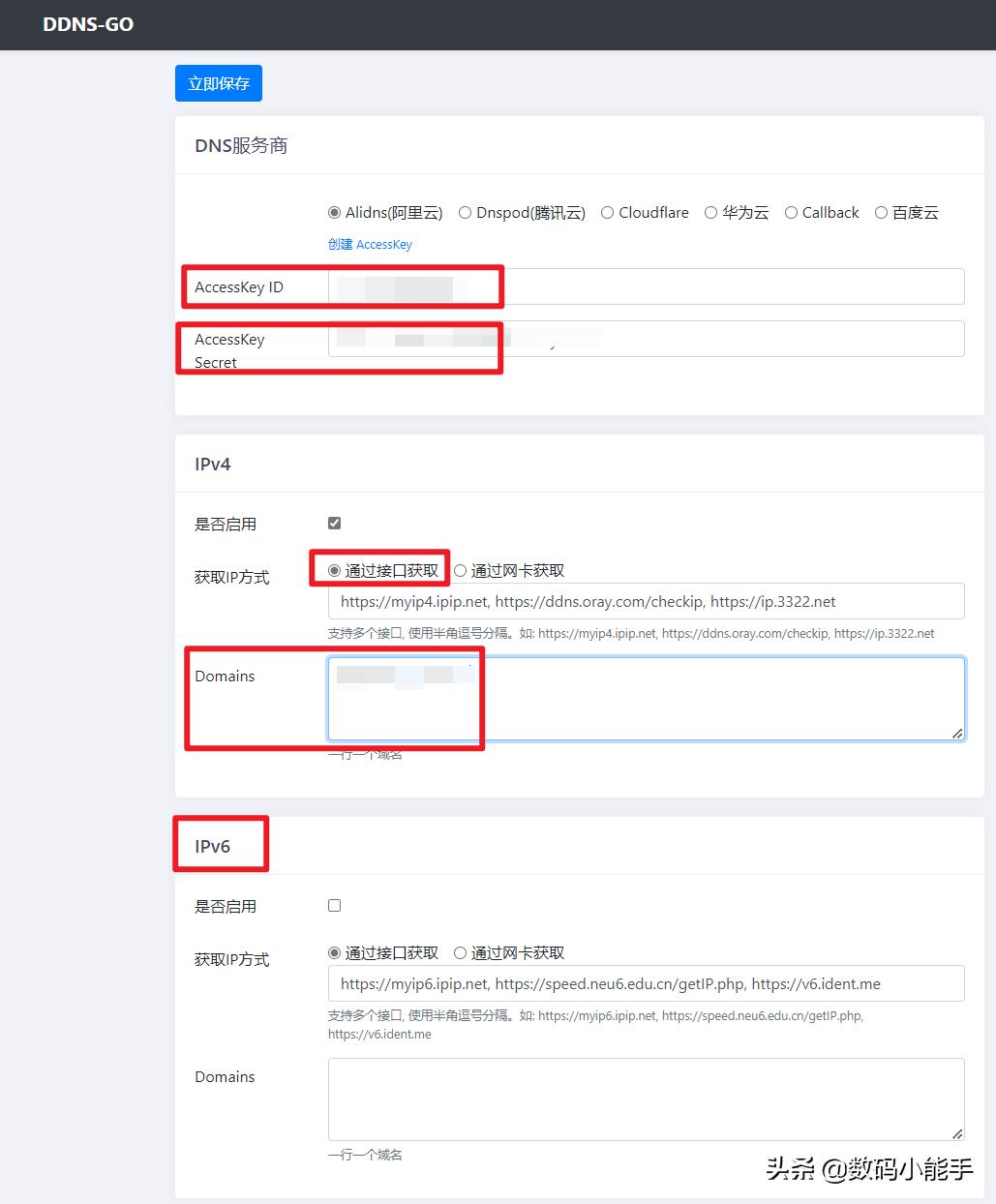
Task: Select the 华为云 DNS provider
Action: [x=710, y=212]
